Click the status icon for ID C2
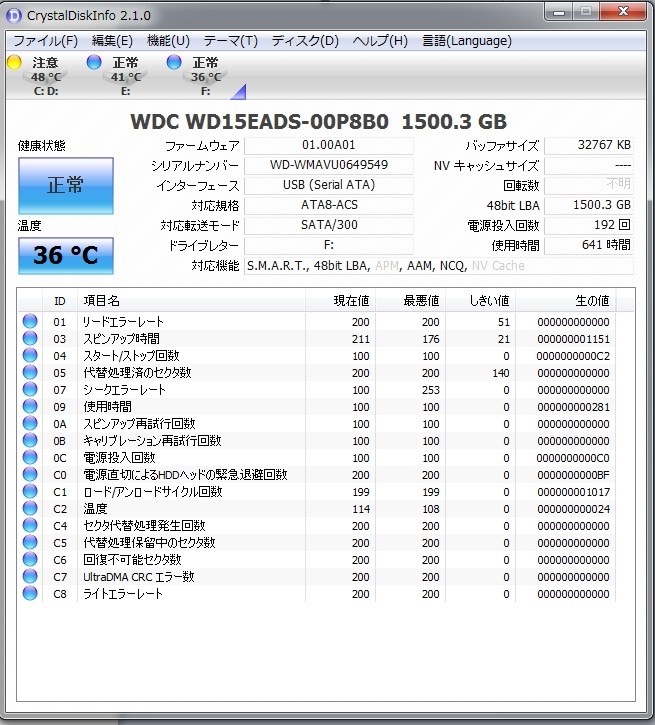Image resolution: width=655 pixels, height=725 pixels. coord(30,509)
